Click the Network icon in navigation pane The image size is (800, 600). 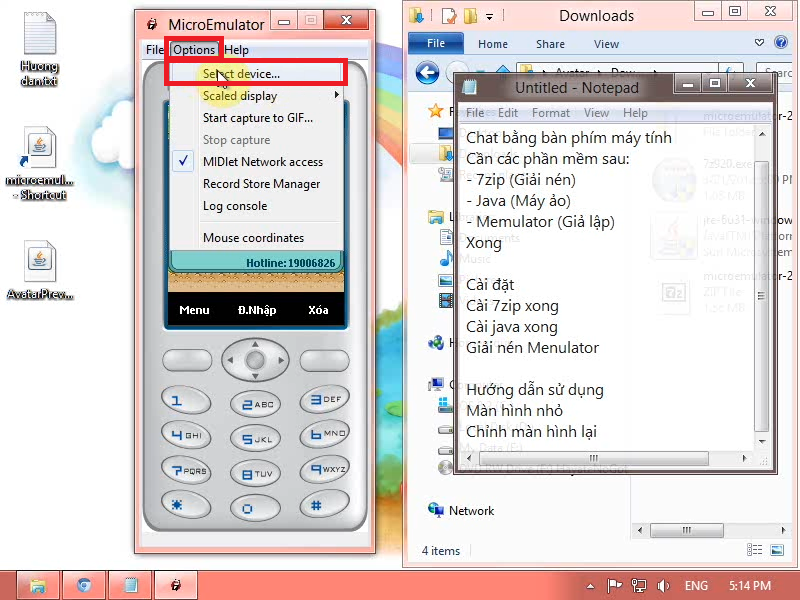pyautogui.click(x=436, y=510)
